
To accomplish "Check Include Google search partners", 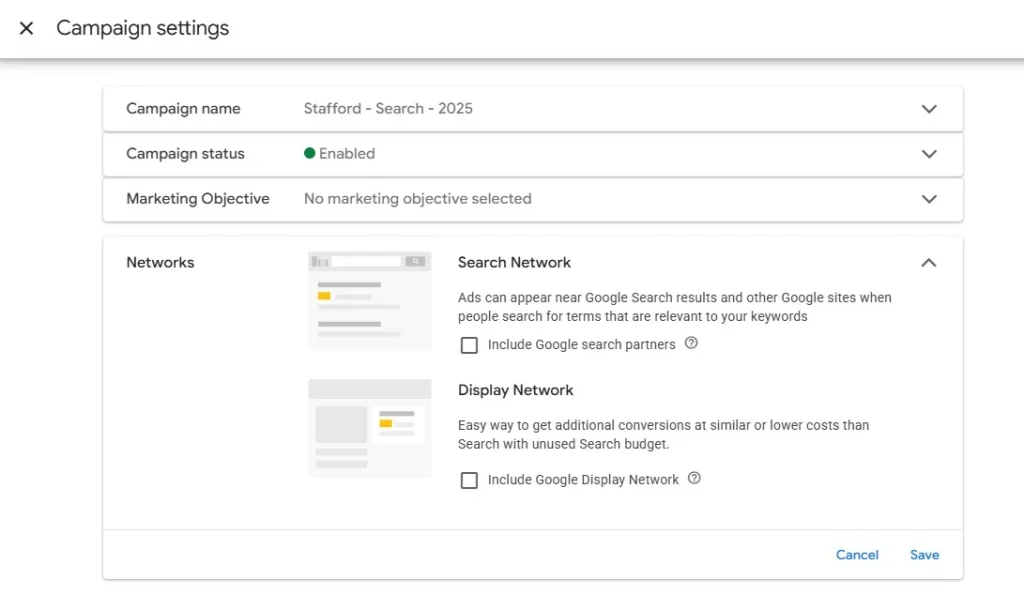I will [469, 345].
